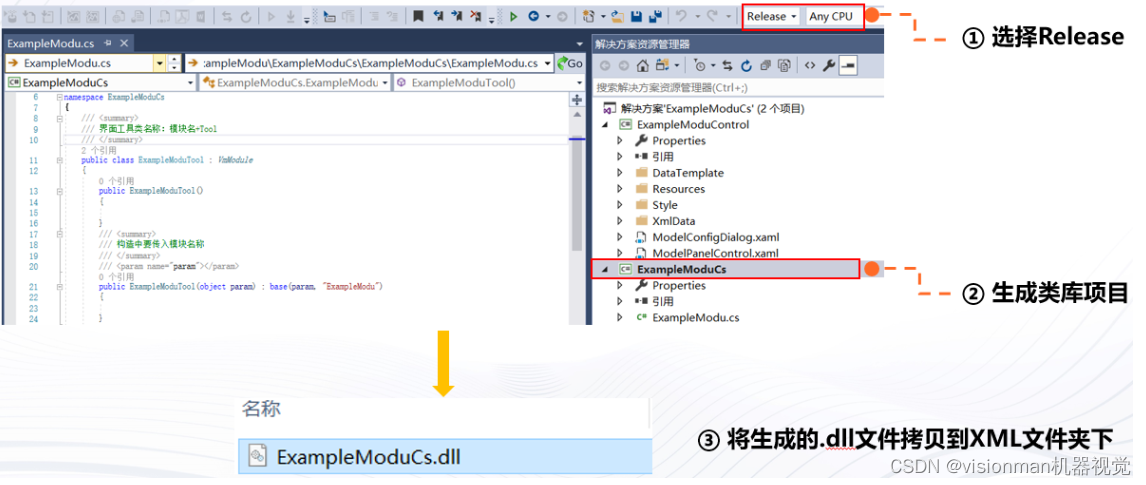Switch to the ExampleModu.cs editor tab
The height and width of the screenshot is (485, 1146).
(50, 42)
